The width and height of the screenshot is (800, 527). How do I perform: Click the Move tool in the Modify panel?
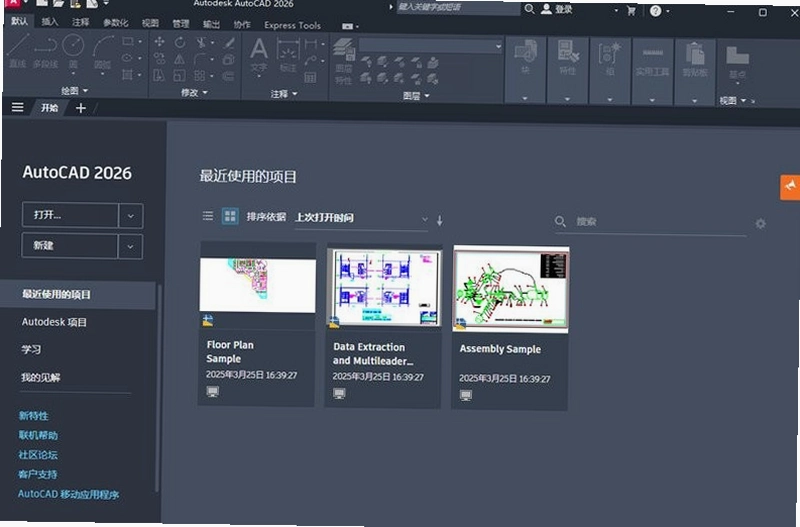pyautogui.click(x=159, y=42)
